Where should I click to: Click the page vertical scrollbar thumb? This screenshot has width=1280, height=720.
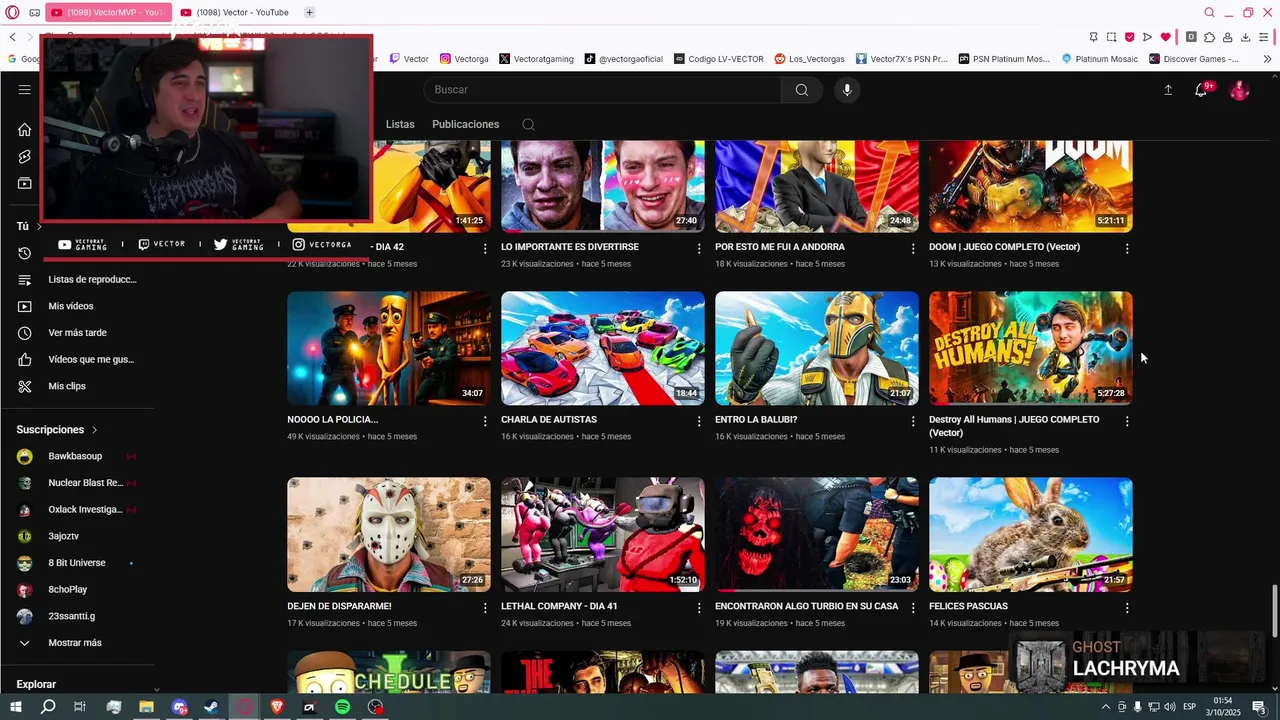[1274, 610]
